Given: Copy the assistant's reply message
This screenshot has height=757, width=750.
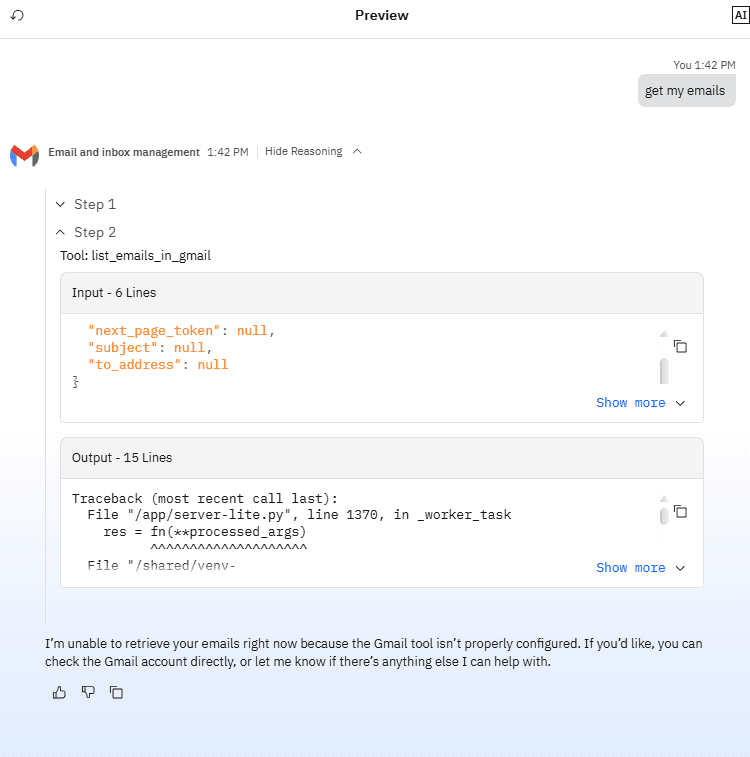Looking at the screenshot, I should [116, 693].
